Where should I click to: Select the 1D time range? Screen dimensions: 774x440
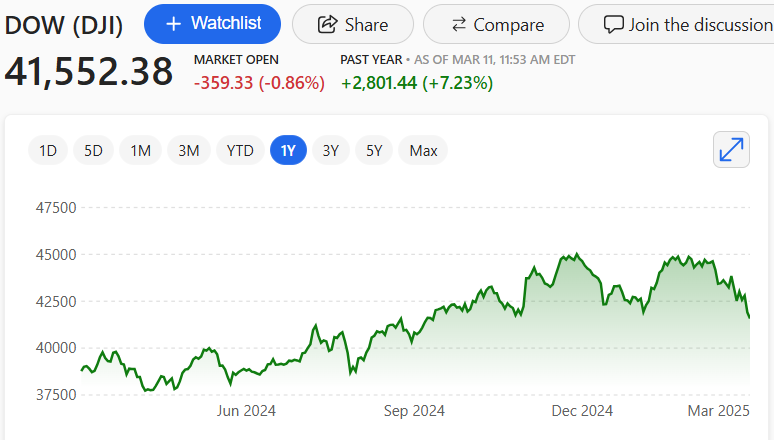tap(48, 151)
